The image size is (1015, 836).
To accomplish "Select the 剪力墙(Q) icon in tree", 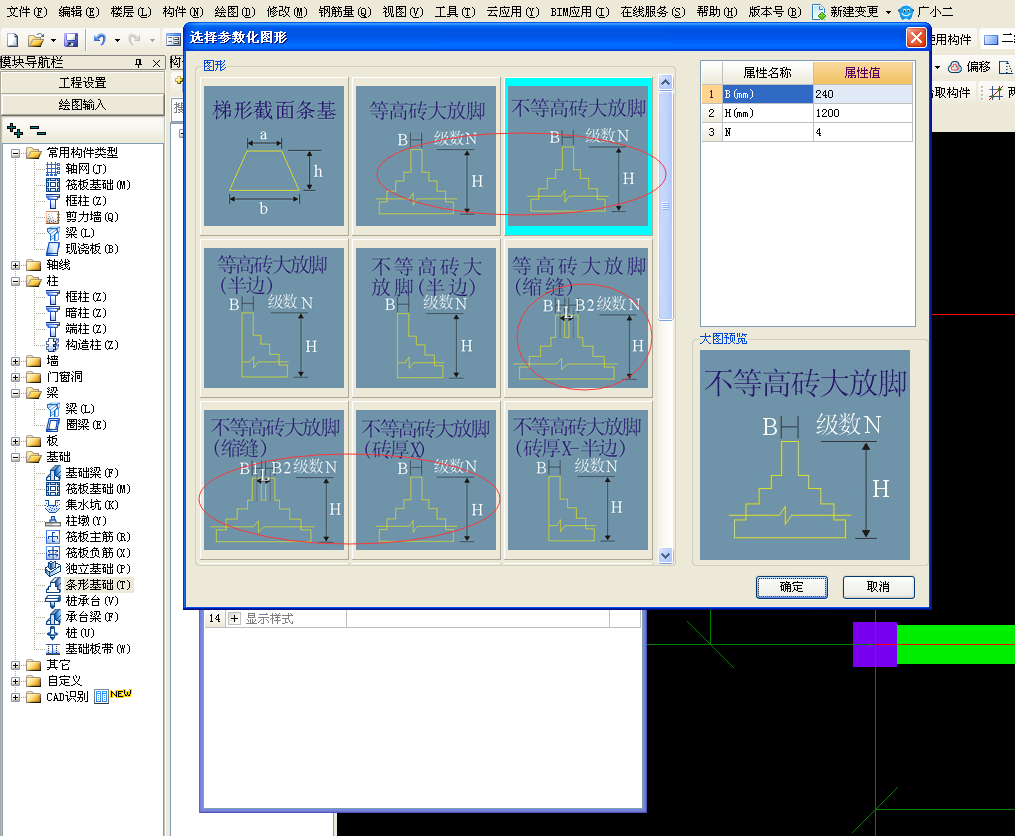I will 53,217.
